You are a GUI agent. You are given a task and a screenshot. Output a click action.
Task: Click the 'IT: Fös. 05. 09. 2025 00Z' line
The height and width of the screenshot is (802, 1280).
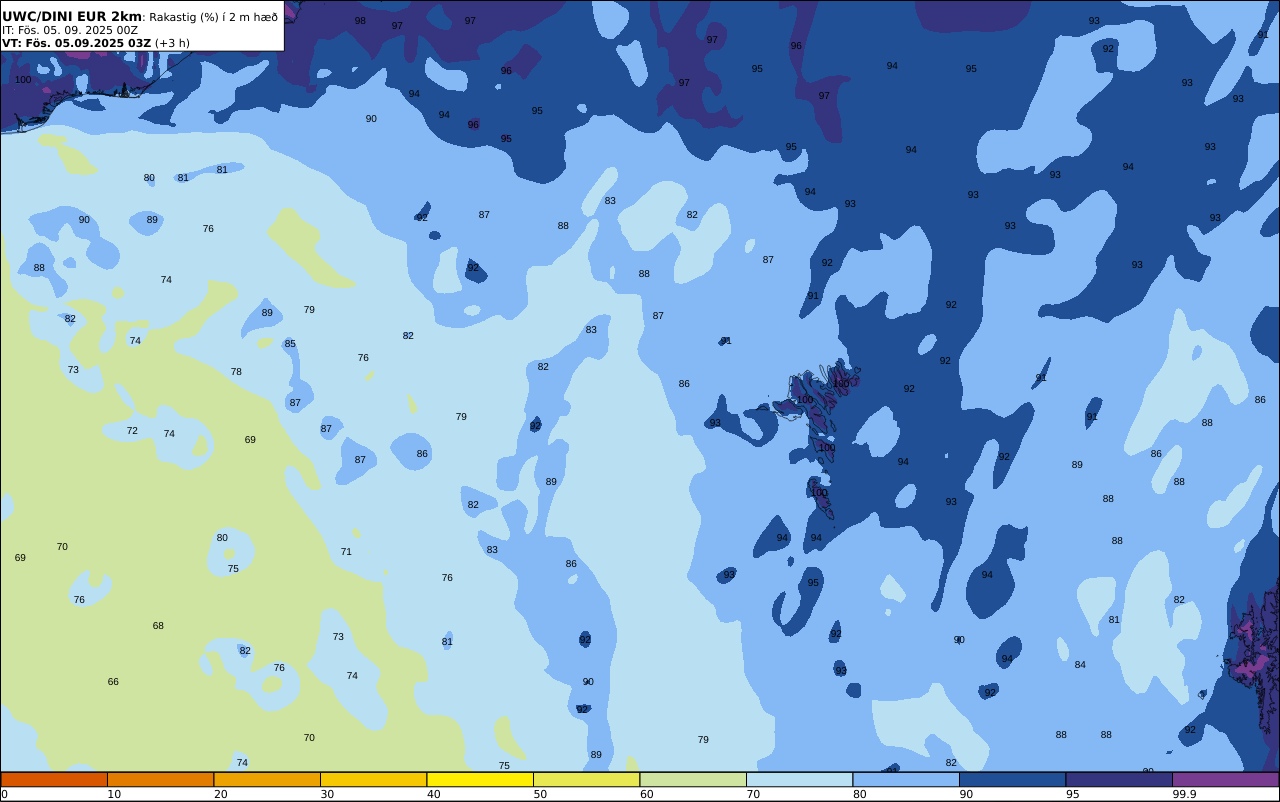[x=70, y=30]
